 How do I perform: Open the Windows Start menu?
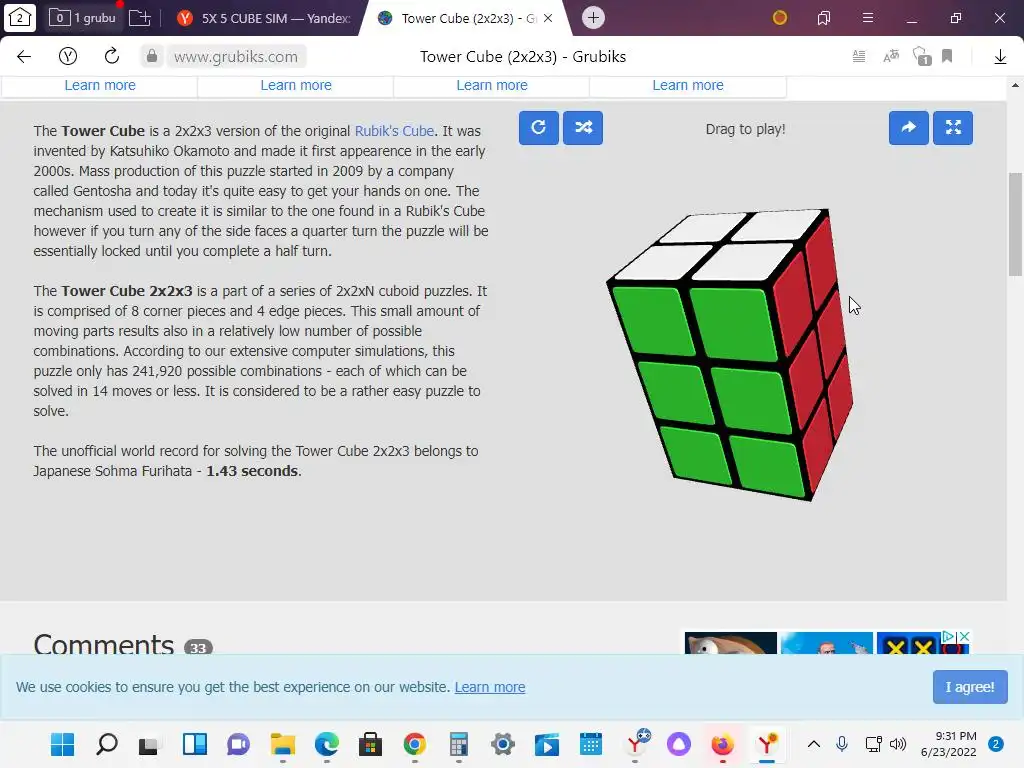click(x=63, y=744)
